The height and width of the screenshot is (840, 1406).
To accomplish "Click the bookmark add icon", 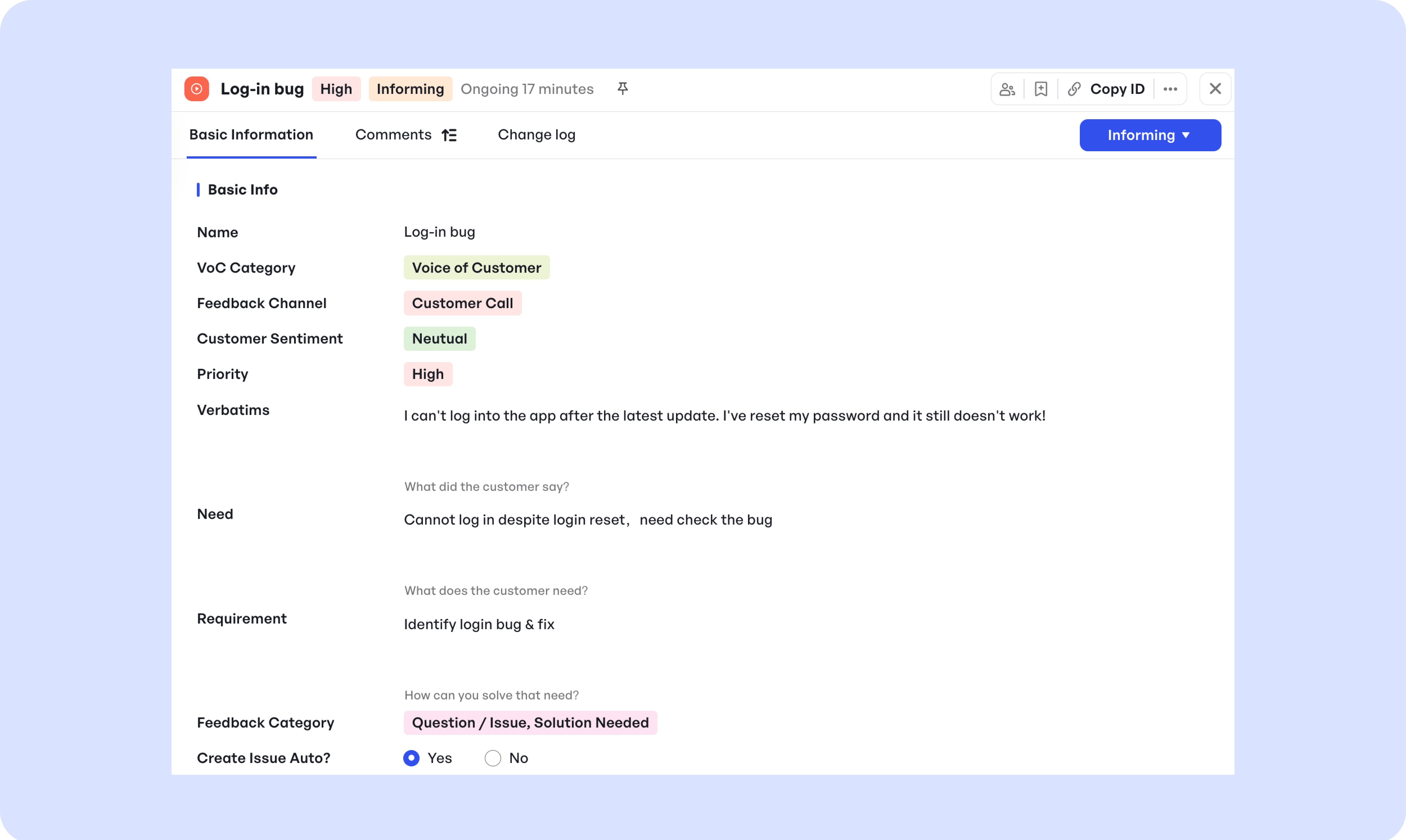I will pos(1041,89).
